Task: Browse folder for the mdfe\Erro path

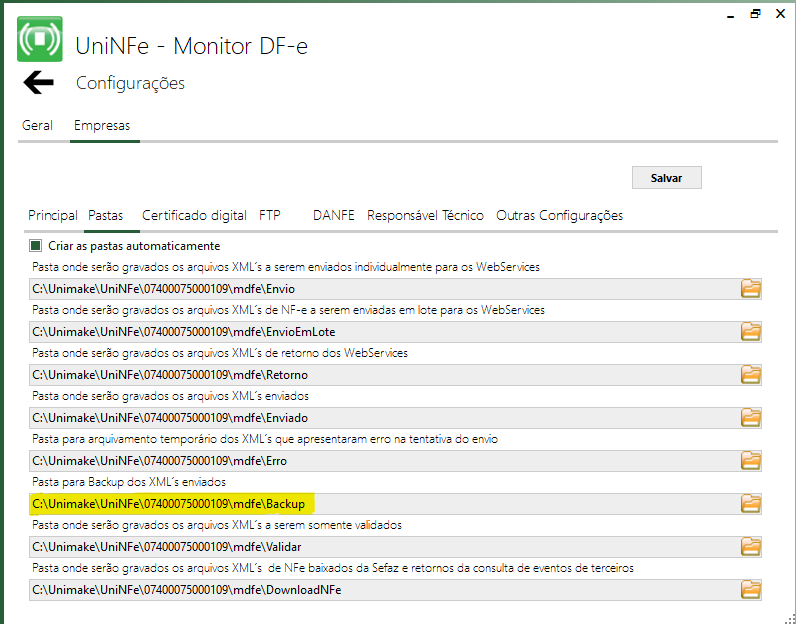Action: tap(750, 461)
